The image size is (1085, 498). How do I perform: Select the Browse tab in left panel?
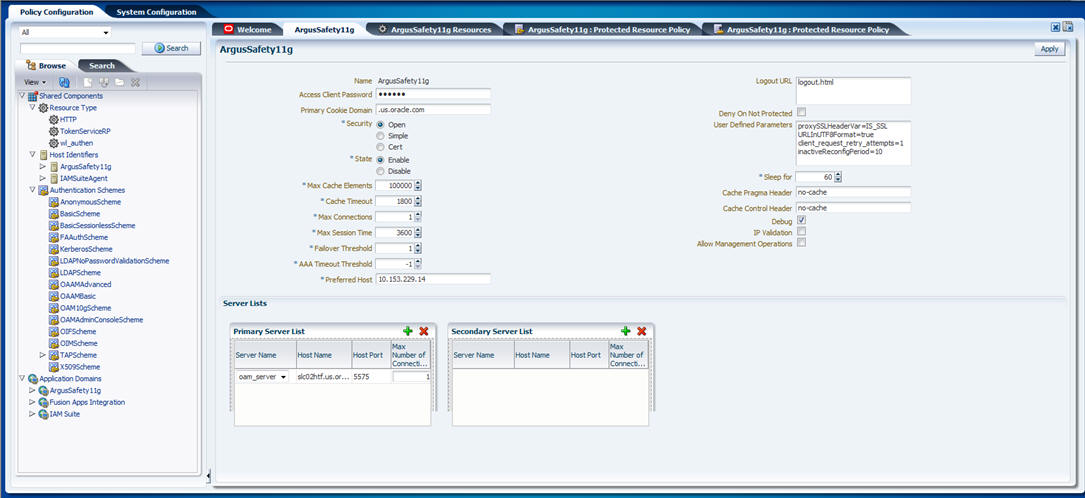pos(46,66)
